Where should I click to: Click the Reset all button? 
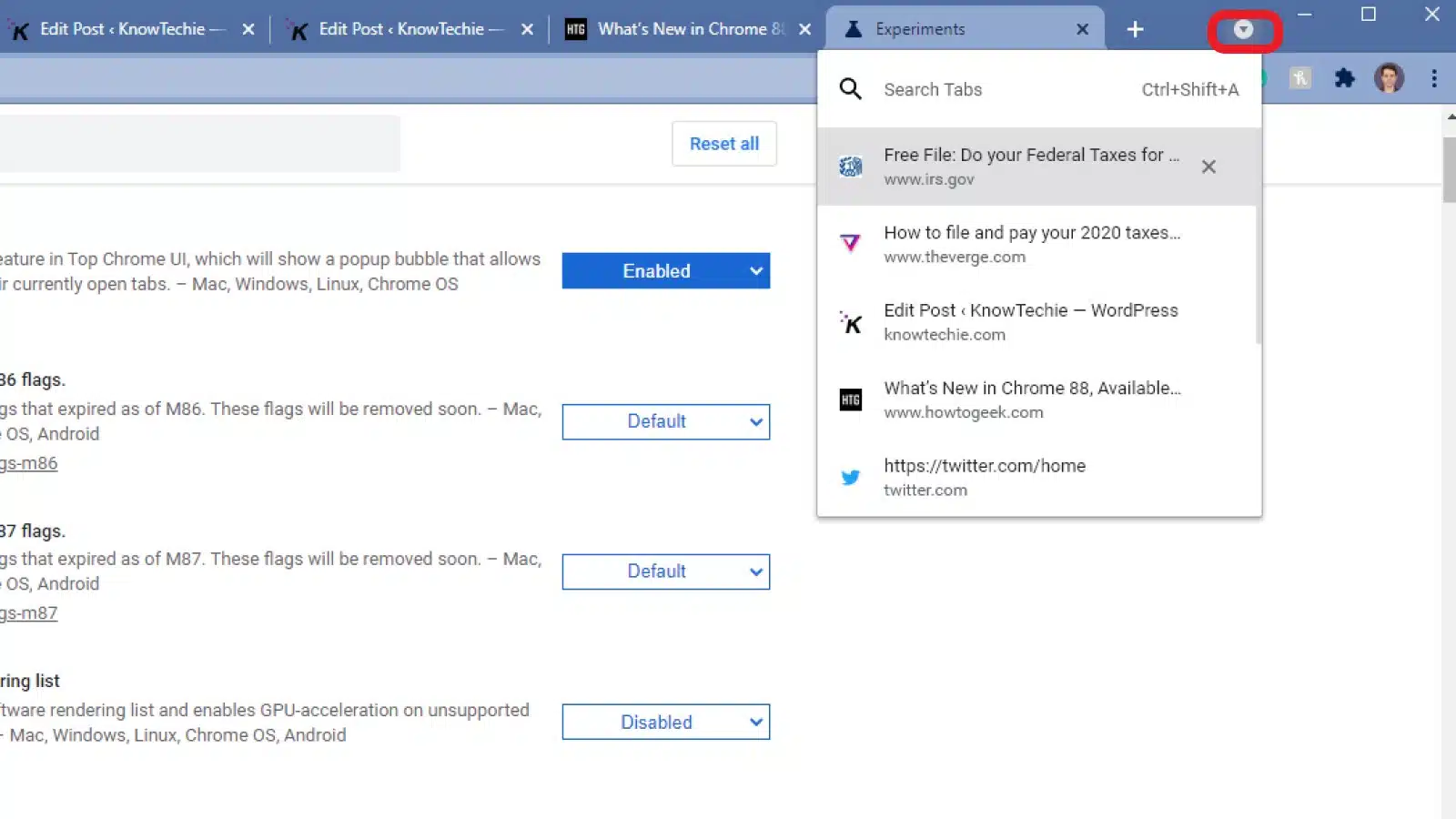(x=723, y=143)
